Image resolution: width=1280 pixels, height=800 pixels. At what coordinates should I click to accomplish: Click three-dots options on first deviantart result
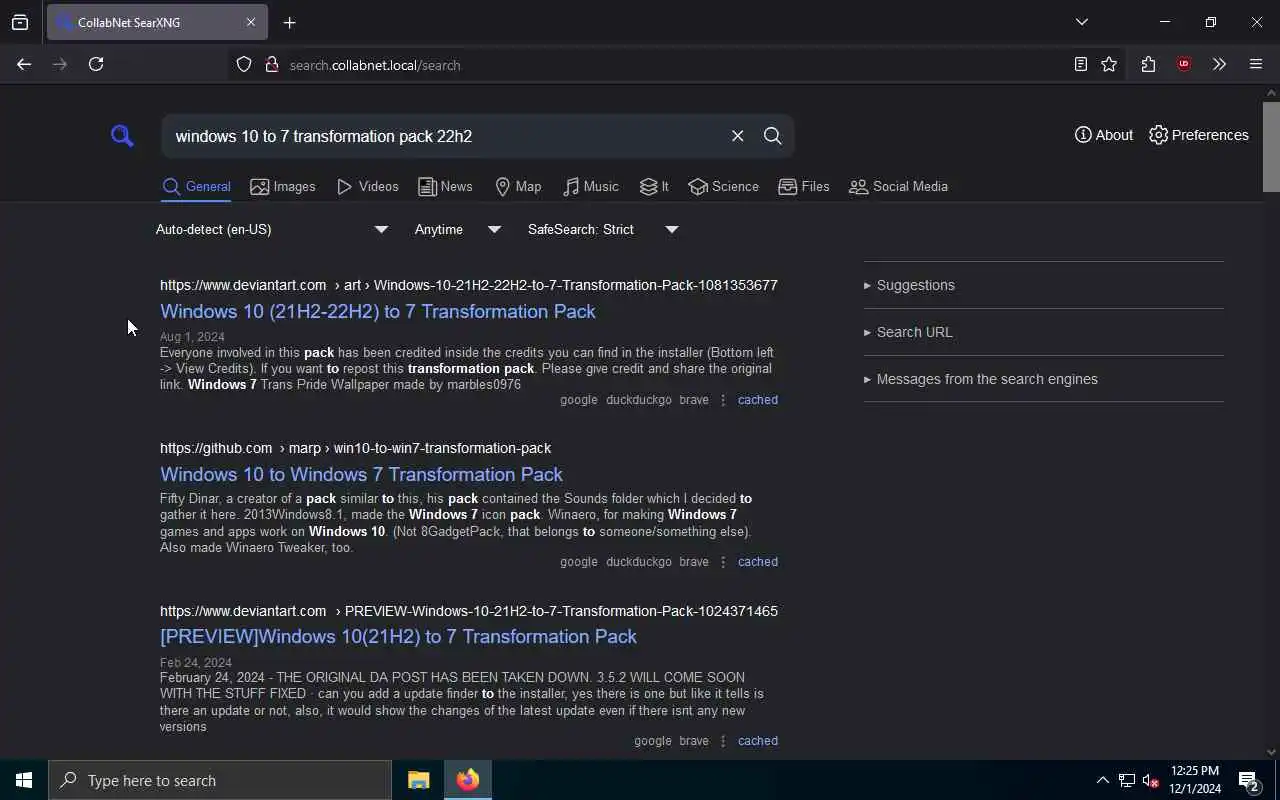click(723, 400)
